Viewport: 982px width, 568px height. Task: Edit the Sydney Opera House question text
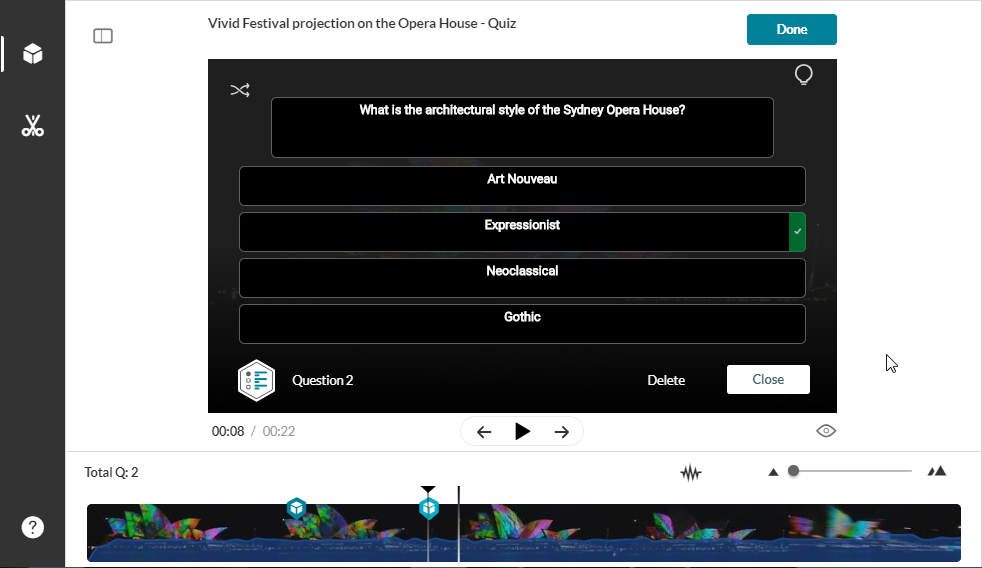521,127
